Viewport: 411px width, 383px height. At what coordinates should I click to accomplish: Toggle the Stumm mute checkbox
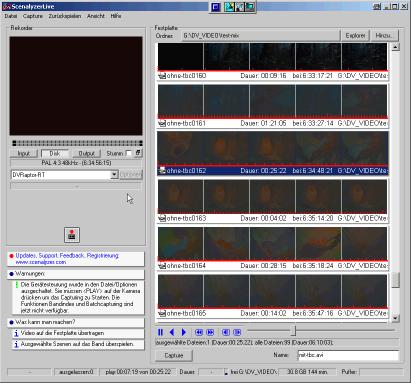pyautogui.click(x=128, y=153)
